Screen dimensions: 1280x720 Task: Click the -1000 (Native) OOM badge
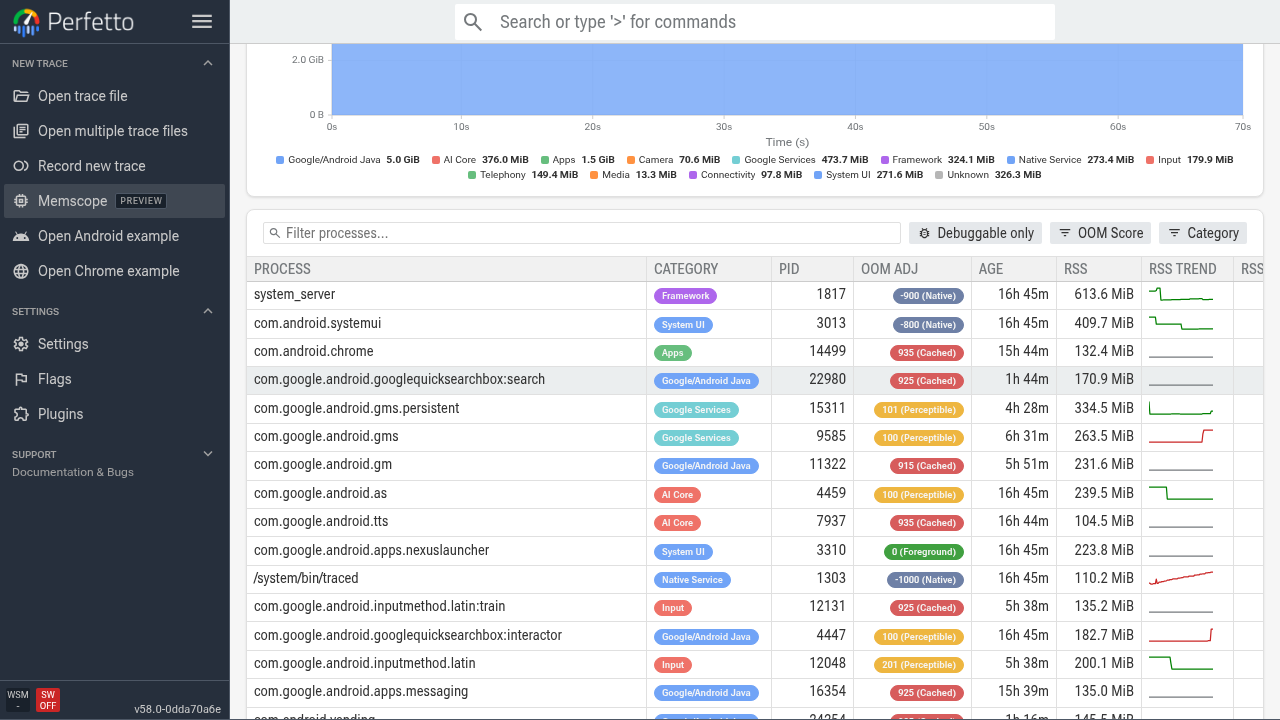pyautogui.click(x=924, y=580)
